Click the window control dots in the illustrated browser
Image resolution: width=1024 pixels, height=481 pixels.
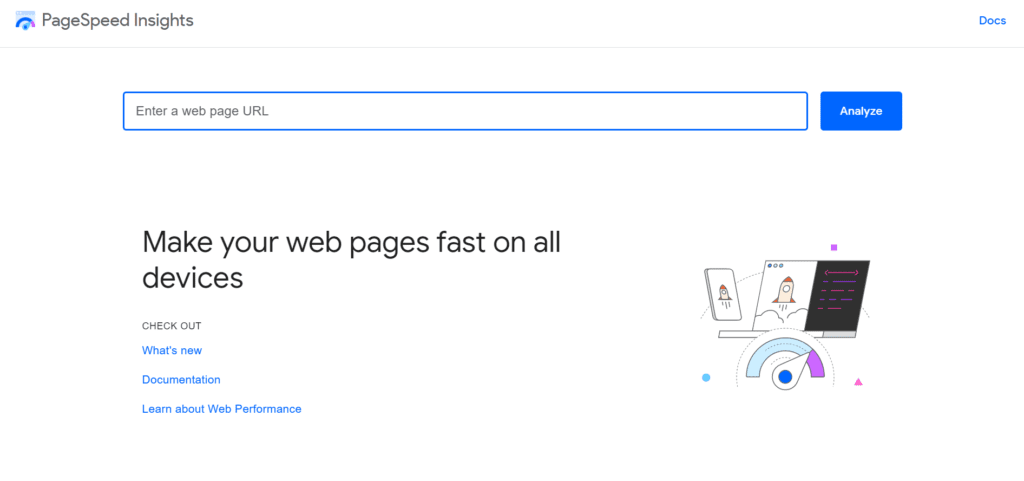point(775,266)
